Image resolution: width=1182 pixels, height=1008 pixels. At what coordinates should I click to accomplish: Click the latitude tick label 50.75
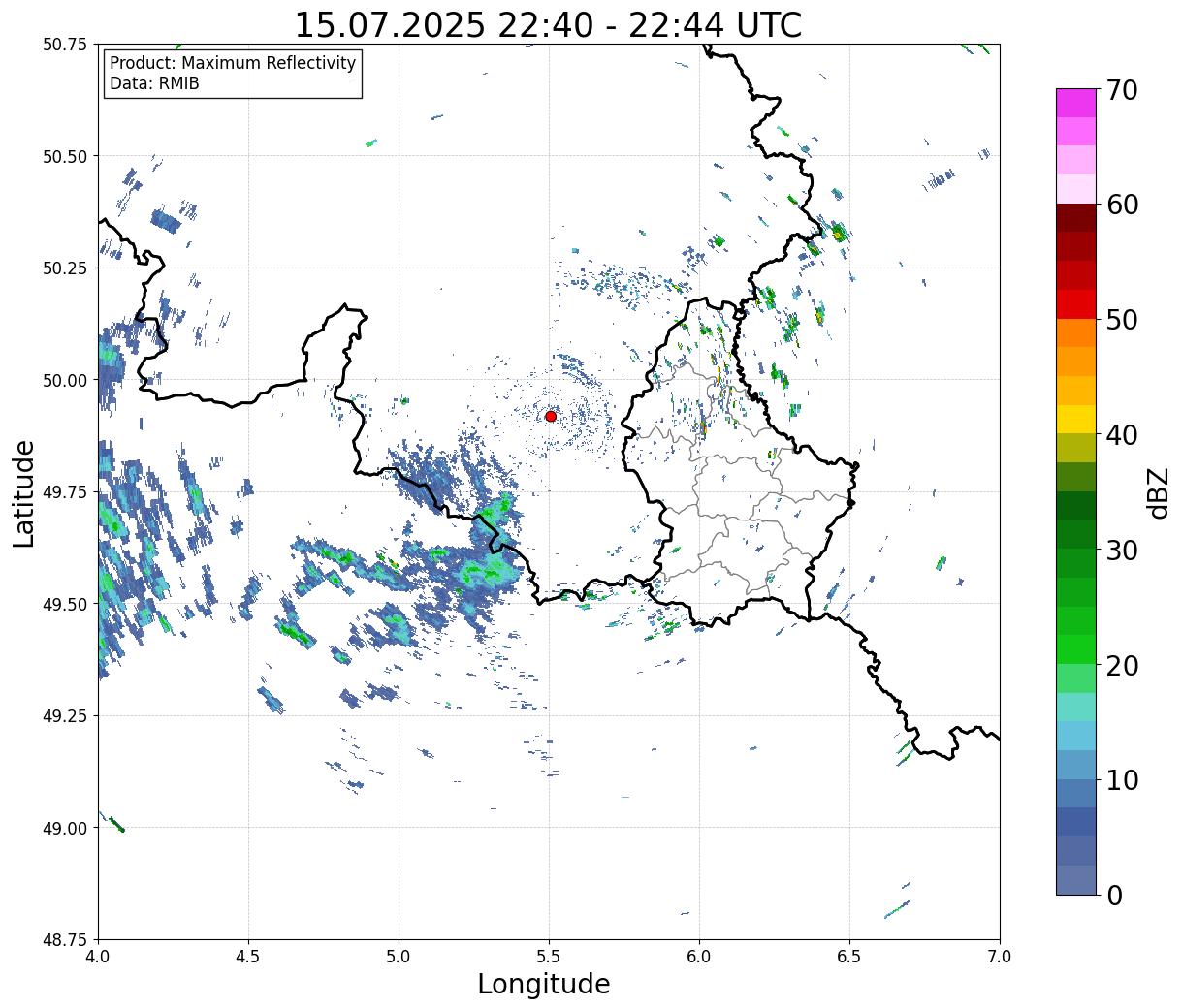(65, 45)
